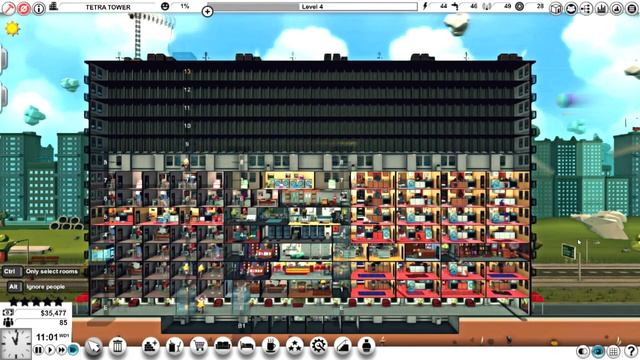Pause the game simulation
This screenshot has width=640, height=360.
pyautogui.click(x=38, y=350)
